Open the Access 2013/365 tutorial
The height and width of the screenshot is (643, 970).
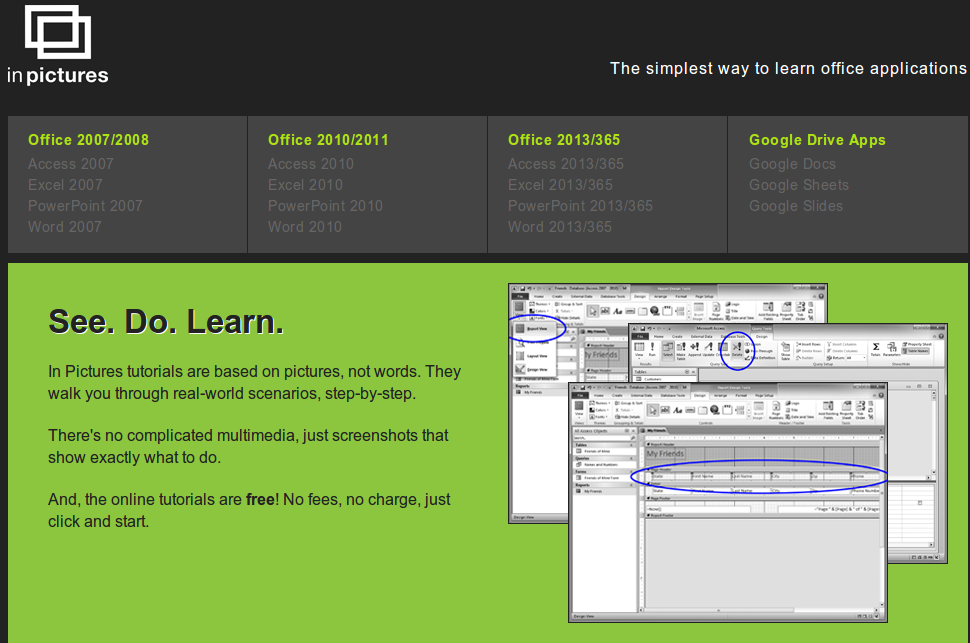pos(566,164)
